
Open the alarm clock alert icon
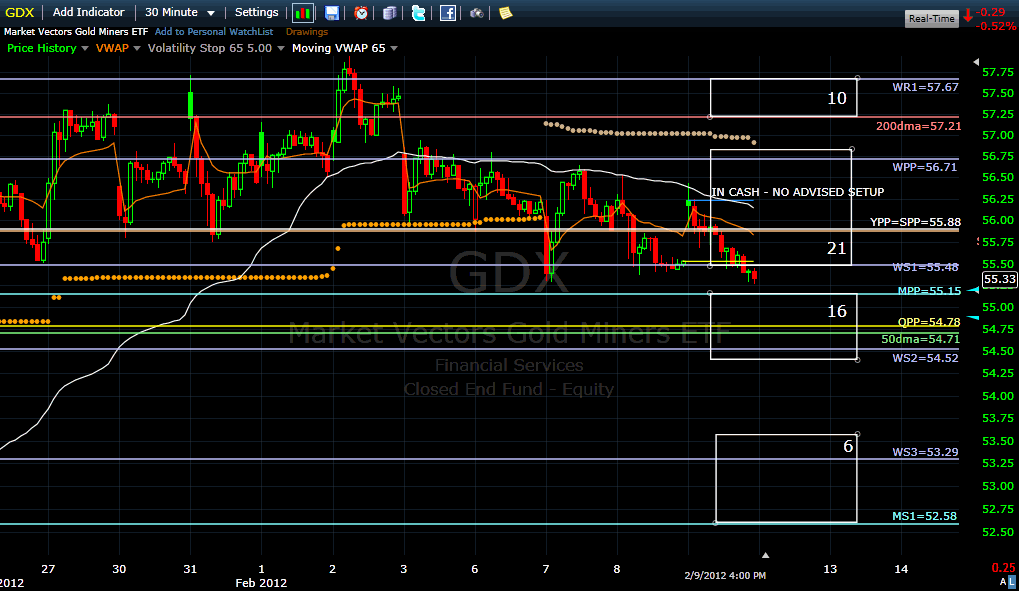click(361, 13)
